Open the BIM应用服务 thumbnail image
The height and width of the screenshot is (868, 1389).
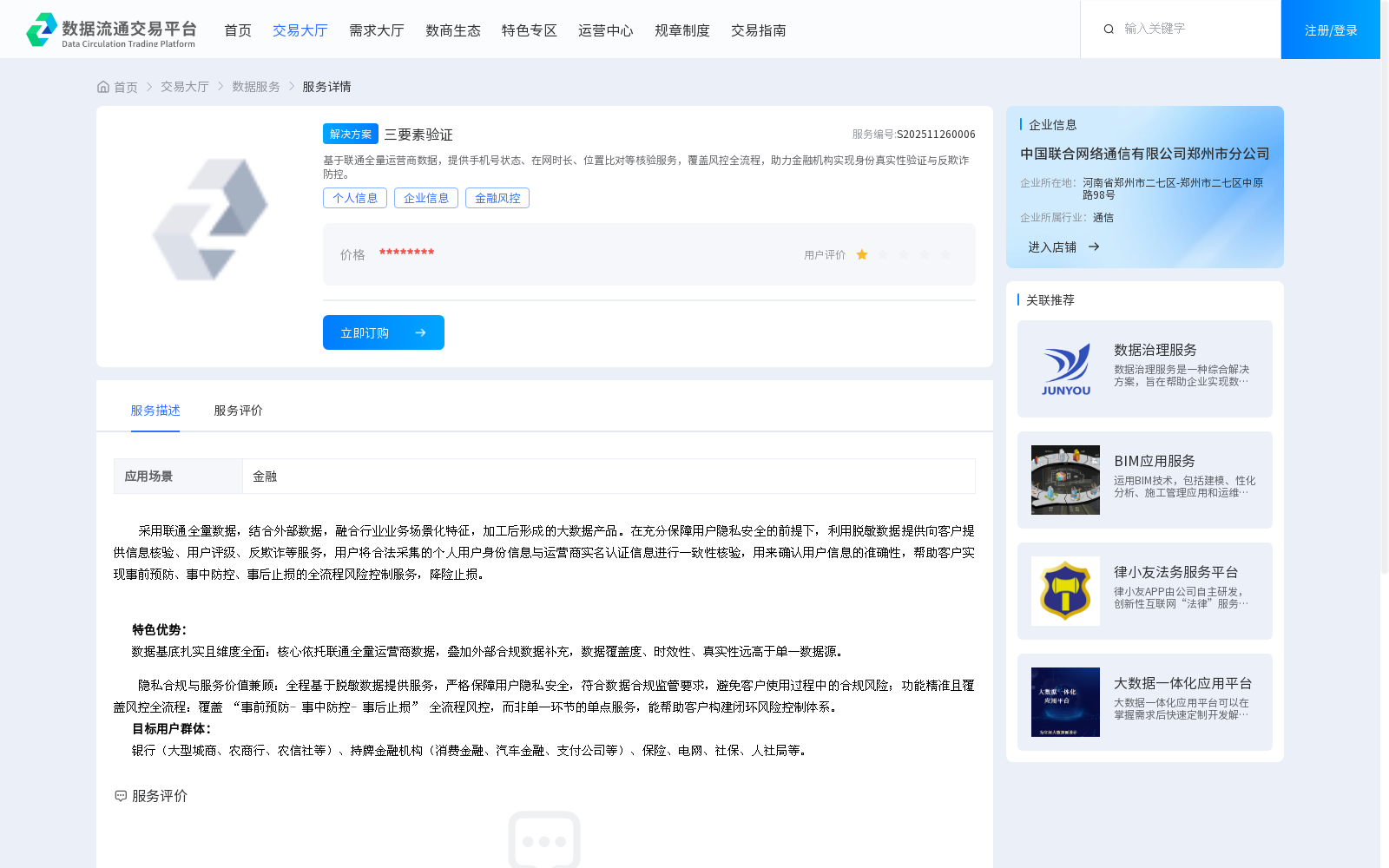1065,480
